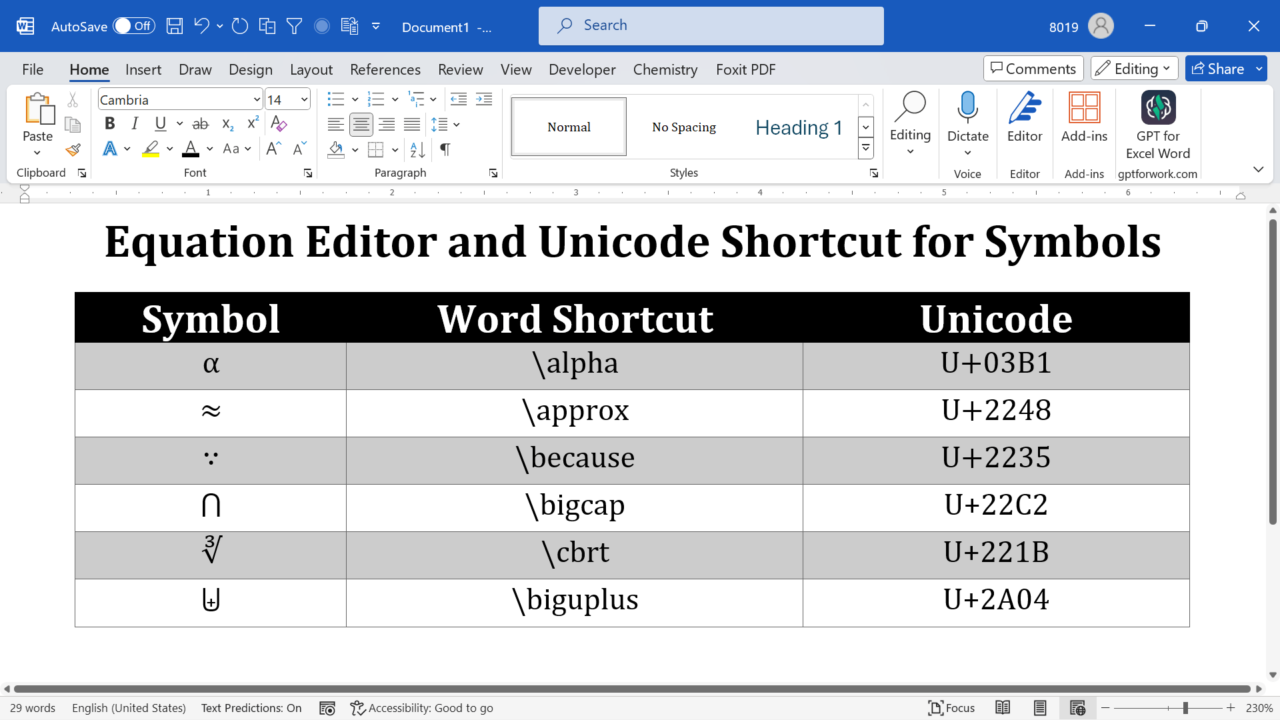Click the Clear All Formatting icon
This screenshot has height=720, width=1280.
pyautogui.click(x=279, y=124)
